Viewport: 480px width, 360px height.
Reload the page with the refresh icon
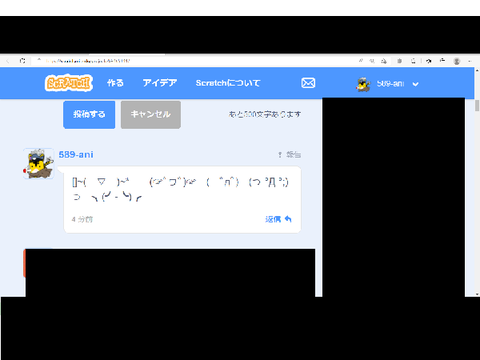pyautogui.click(x=22, y=61)
